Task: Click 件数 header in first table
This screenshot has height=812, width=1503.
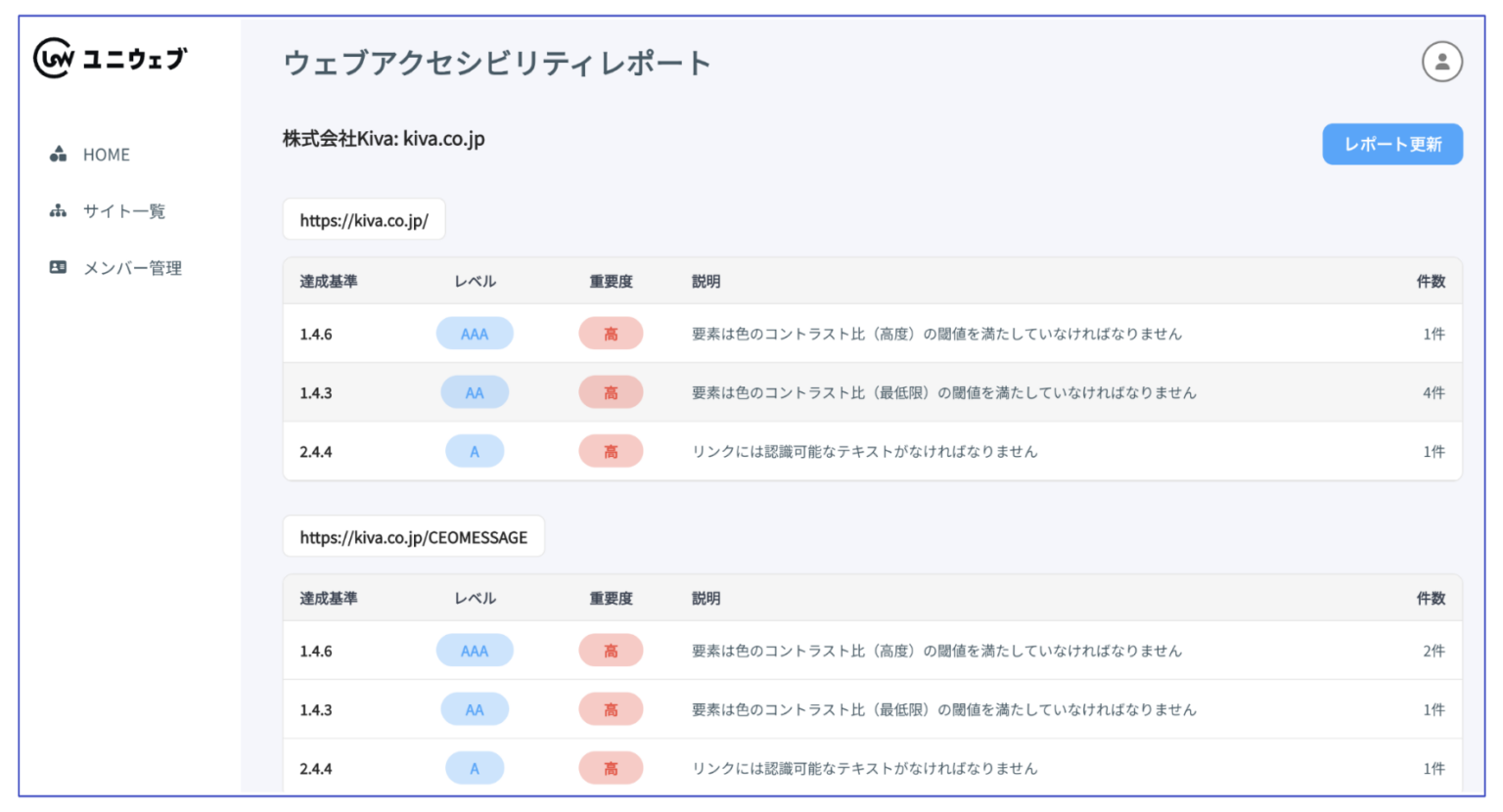Action: click(x=1431, y=282)
